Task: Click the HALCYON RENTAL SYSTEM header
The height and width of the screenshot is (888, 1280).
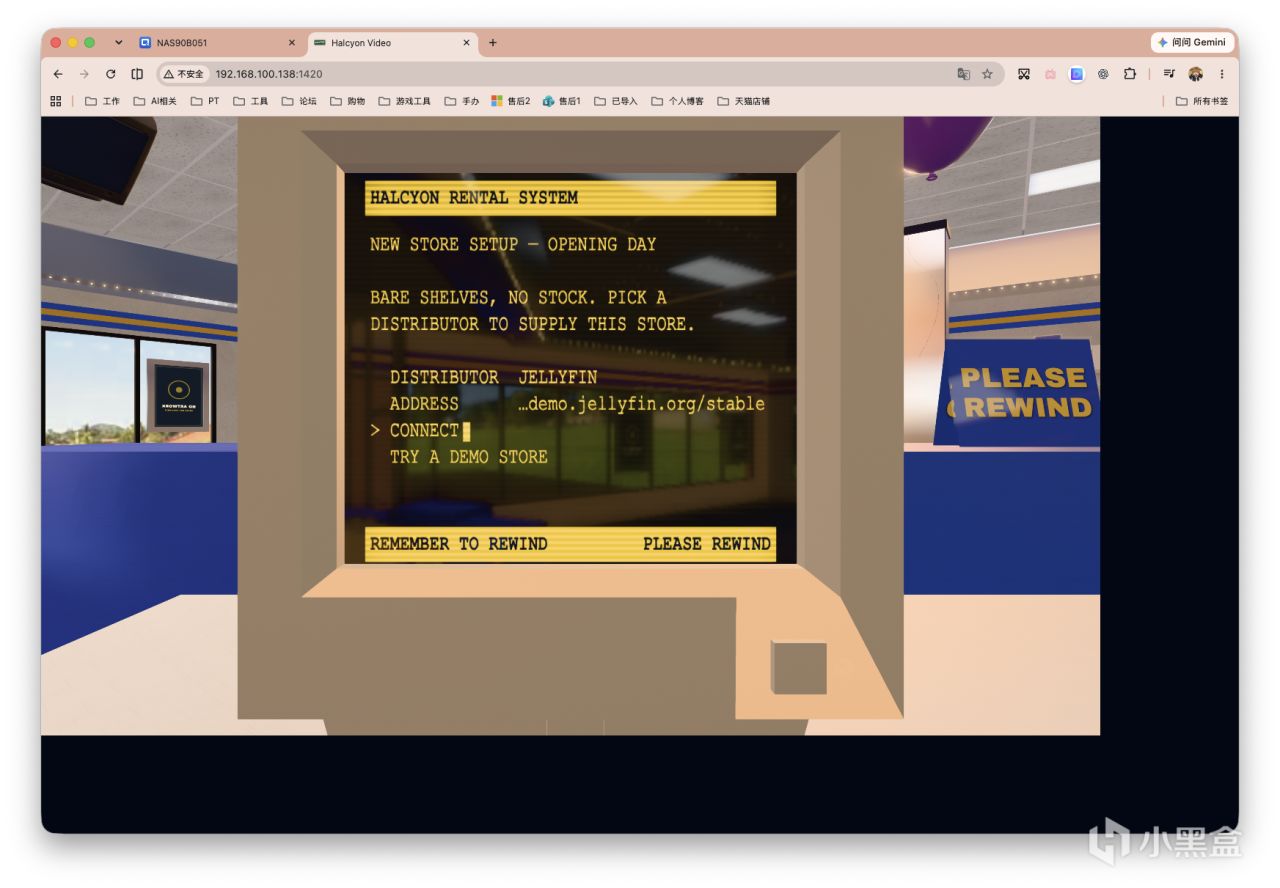Action: 570,198
